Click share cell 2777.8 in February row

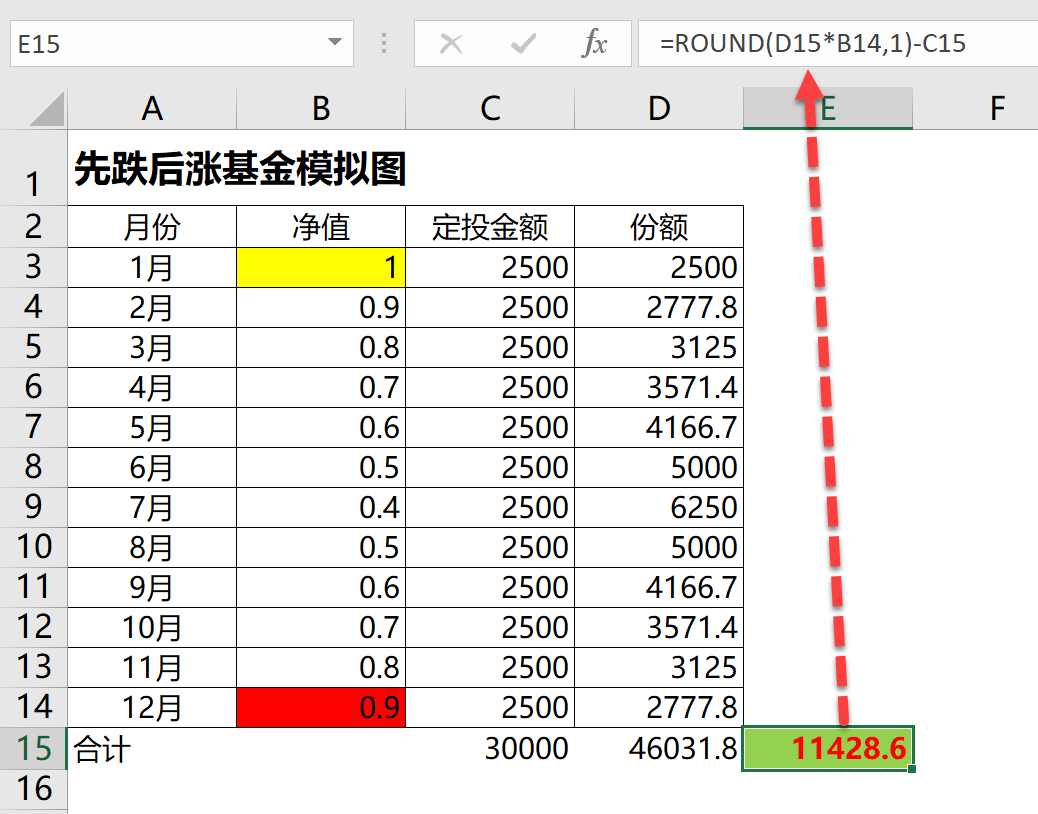pyautogui.click(x=659, y=308)
